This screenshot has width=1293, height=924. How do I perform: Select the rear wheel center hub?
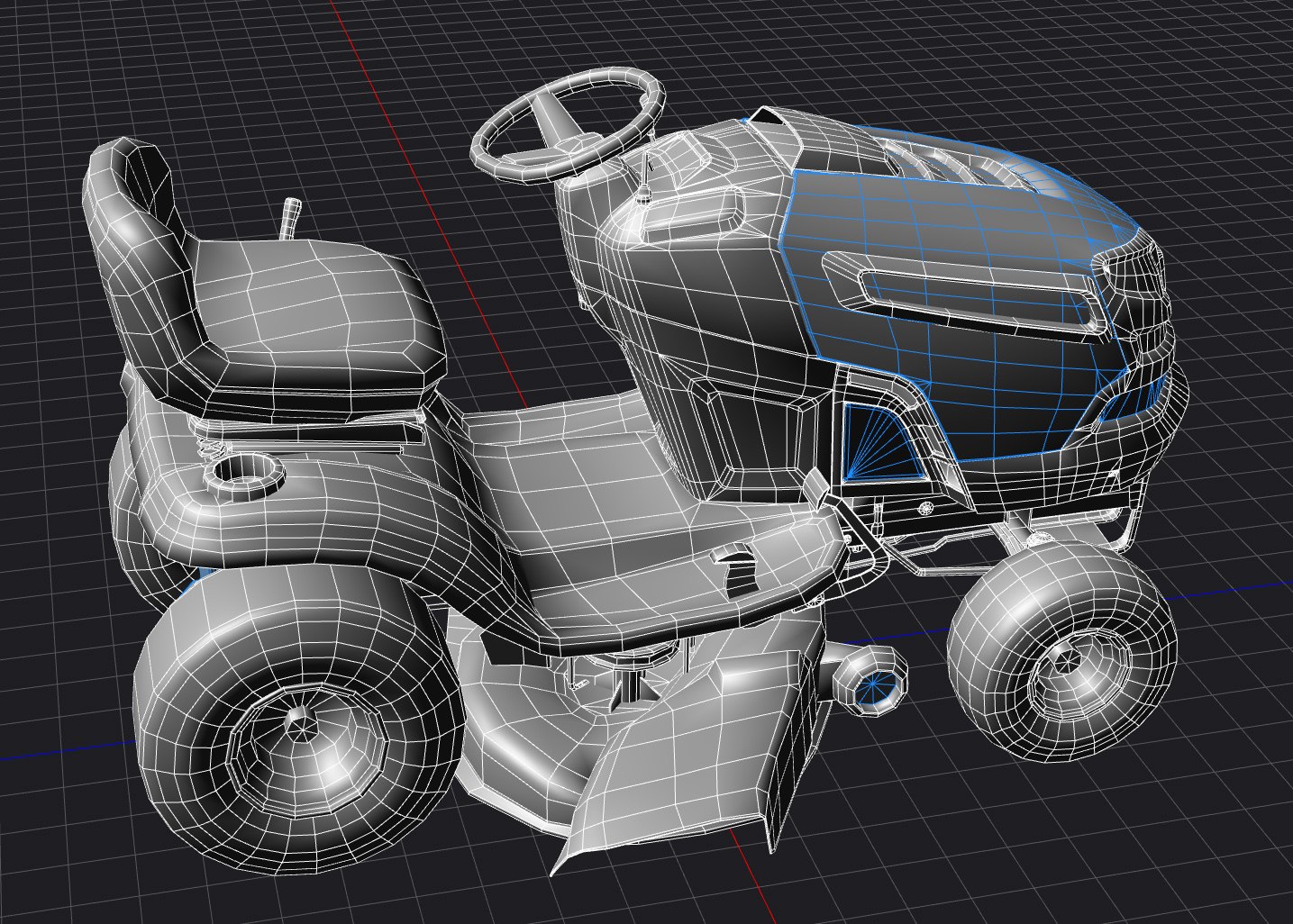302,725
